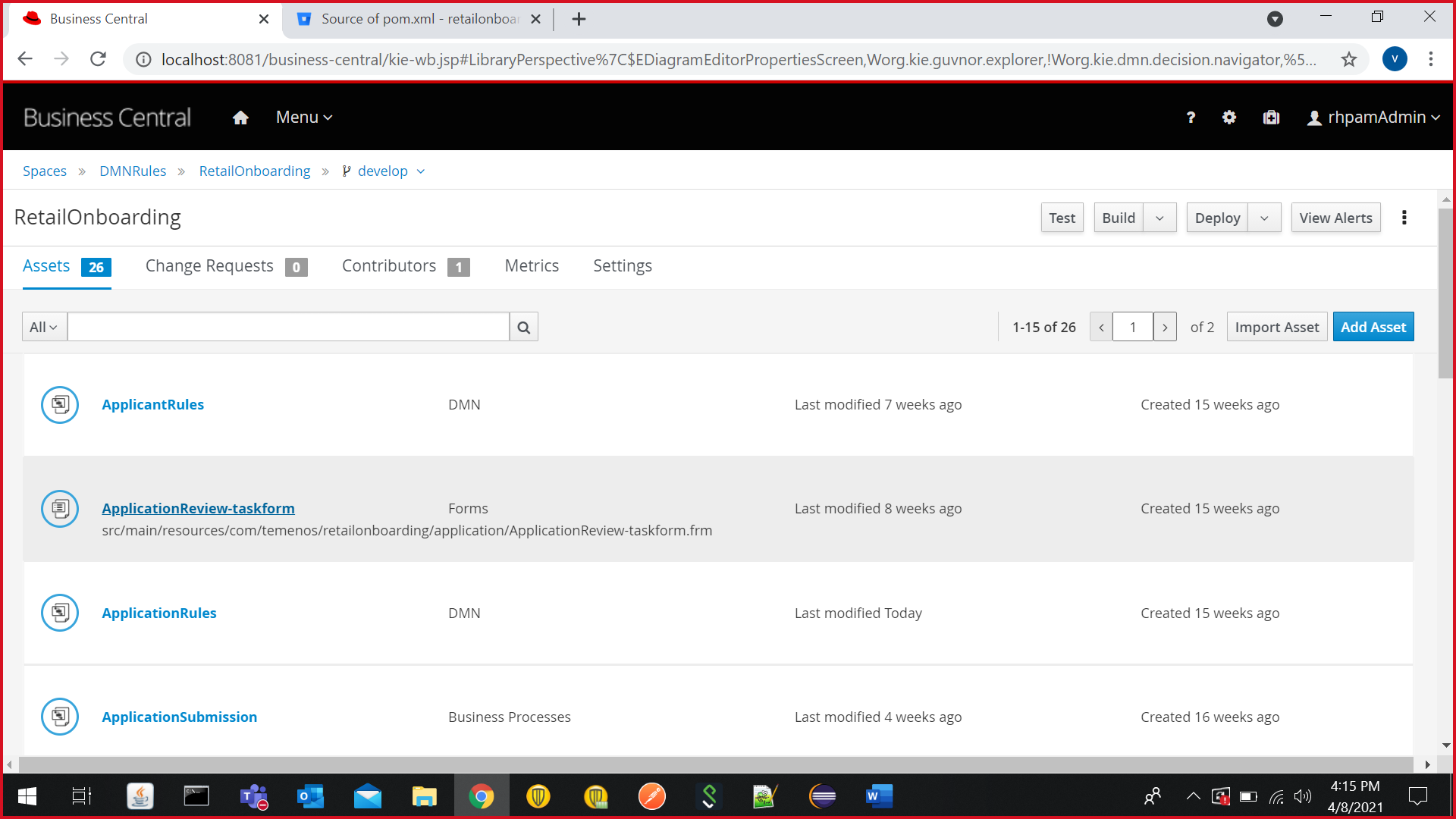Open the All asset filter dropdown
1456x819 pixels.
(44, 327)
